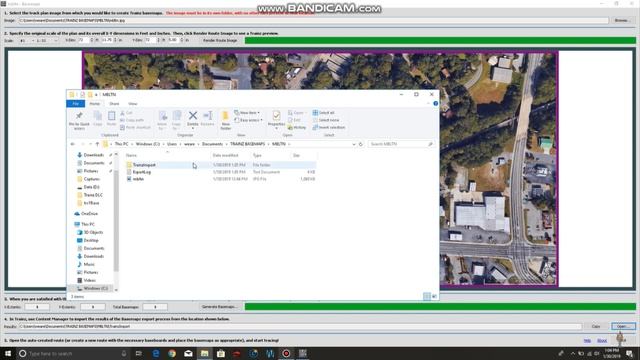This screenshot has width=640, height=360.
Task: Open the recent locations dropdown arrow
Action: pyautogui.click(x=90, y=144)
